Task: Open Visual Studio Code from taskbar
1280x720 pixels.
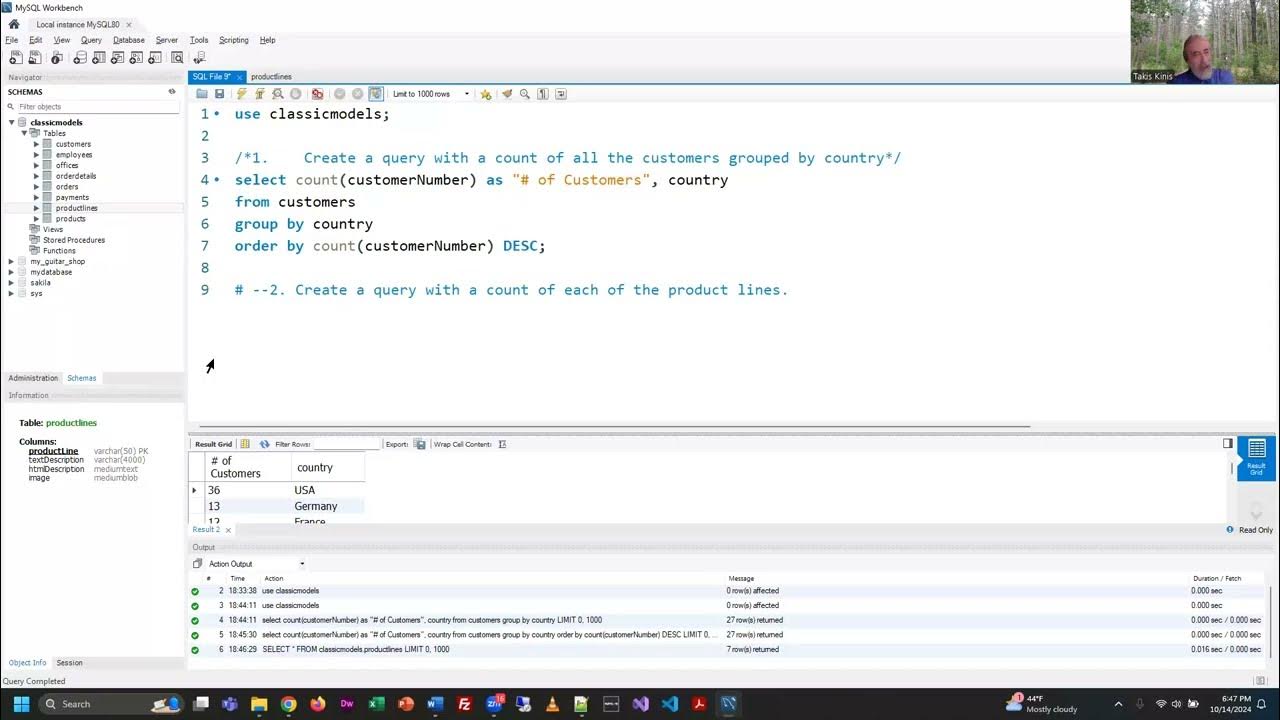Action: 669,704
